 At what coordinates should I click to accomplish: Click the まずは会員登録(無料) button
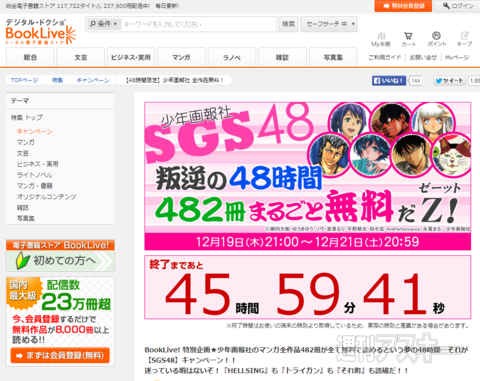click(60, 355)
